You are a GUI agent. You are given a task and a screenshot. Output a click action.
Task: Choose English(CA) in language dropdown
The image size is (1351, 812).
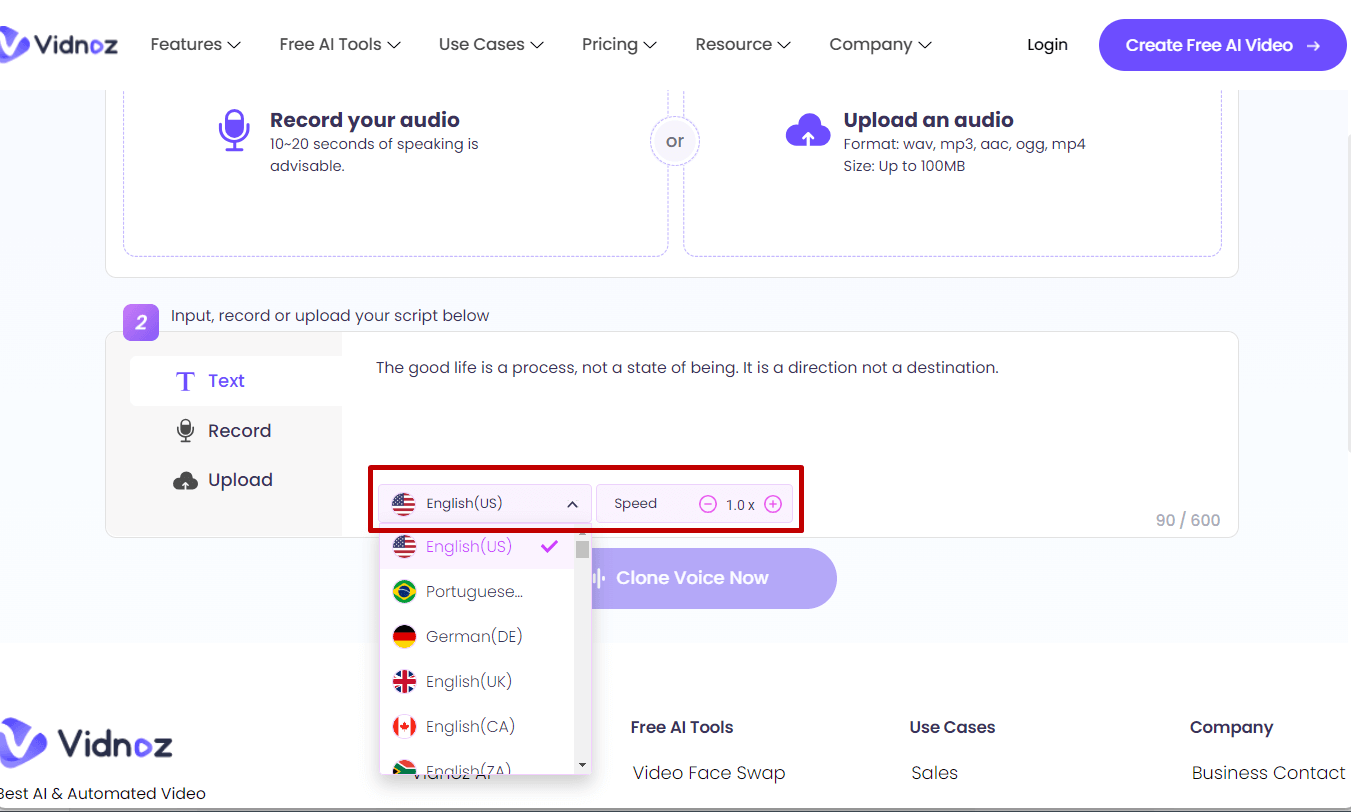470,726
